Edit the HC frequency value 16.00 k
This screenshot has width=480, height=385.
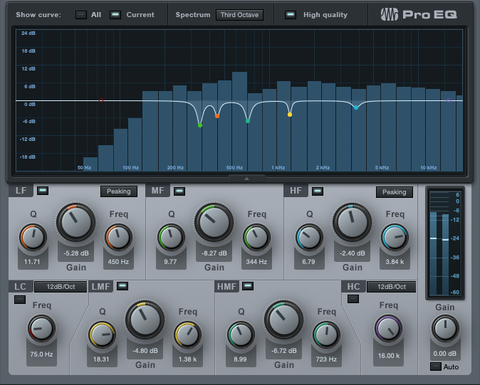pos(389,356)
